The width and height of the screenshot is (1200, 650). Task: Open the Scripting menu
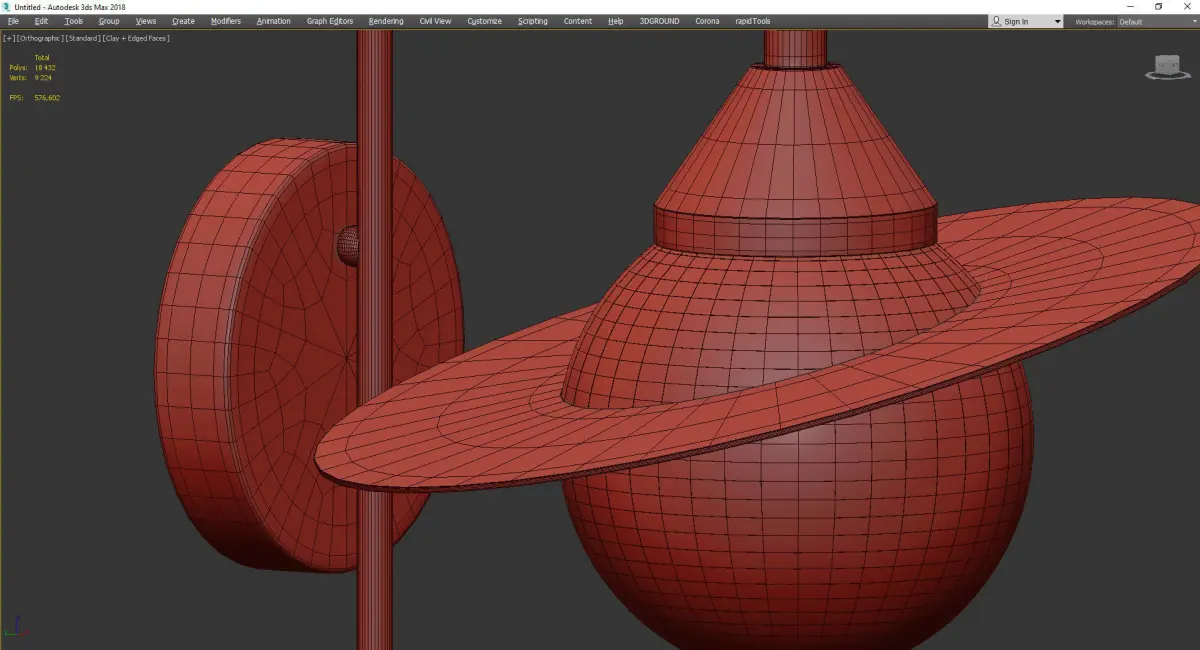point(533,21)
